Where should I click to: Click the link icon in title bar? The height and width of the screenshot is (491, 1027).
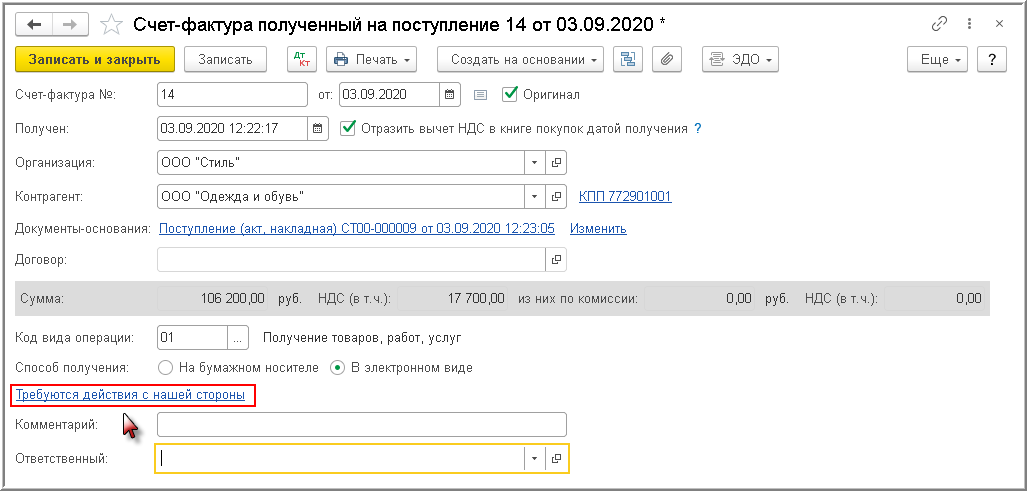[939, 22]
